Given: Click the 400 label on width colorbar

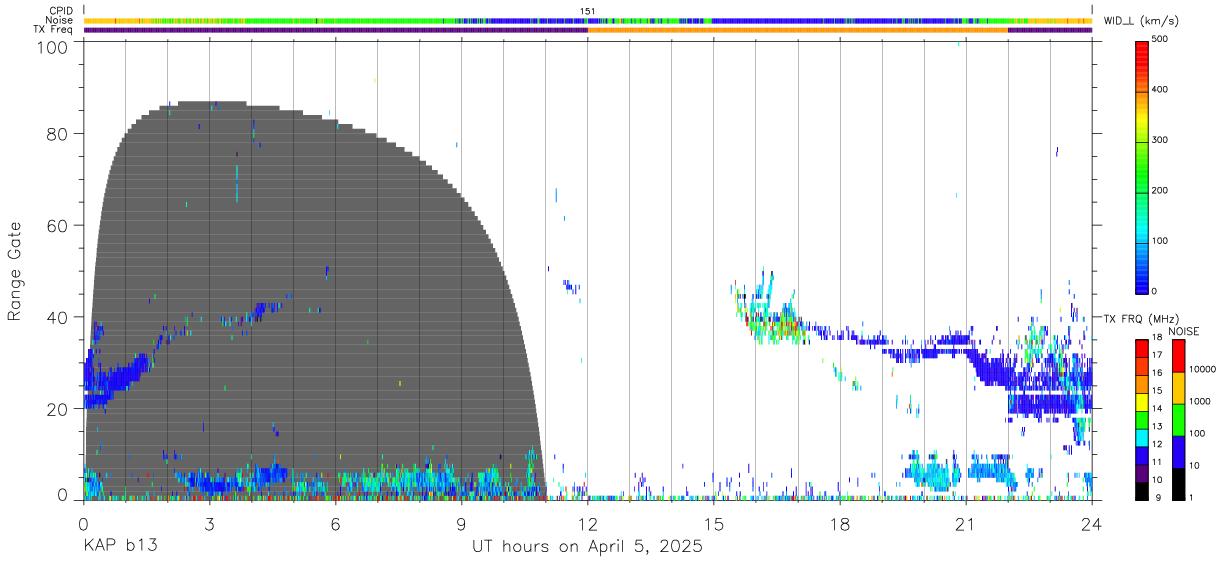Looking at the screenshot, I should [x=1160, y=89].
